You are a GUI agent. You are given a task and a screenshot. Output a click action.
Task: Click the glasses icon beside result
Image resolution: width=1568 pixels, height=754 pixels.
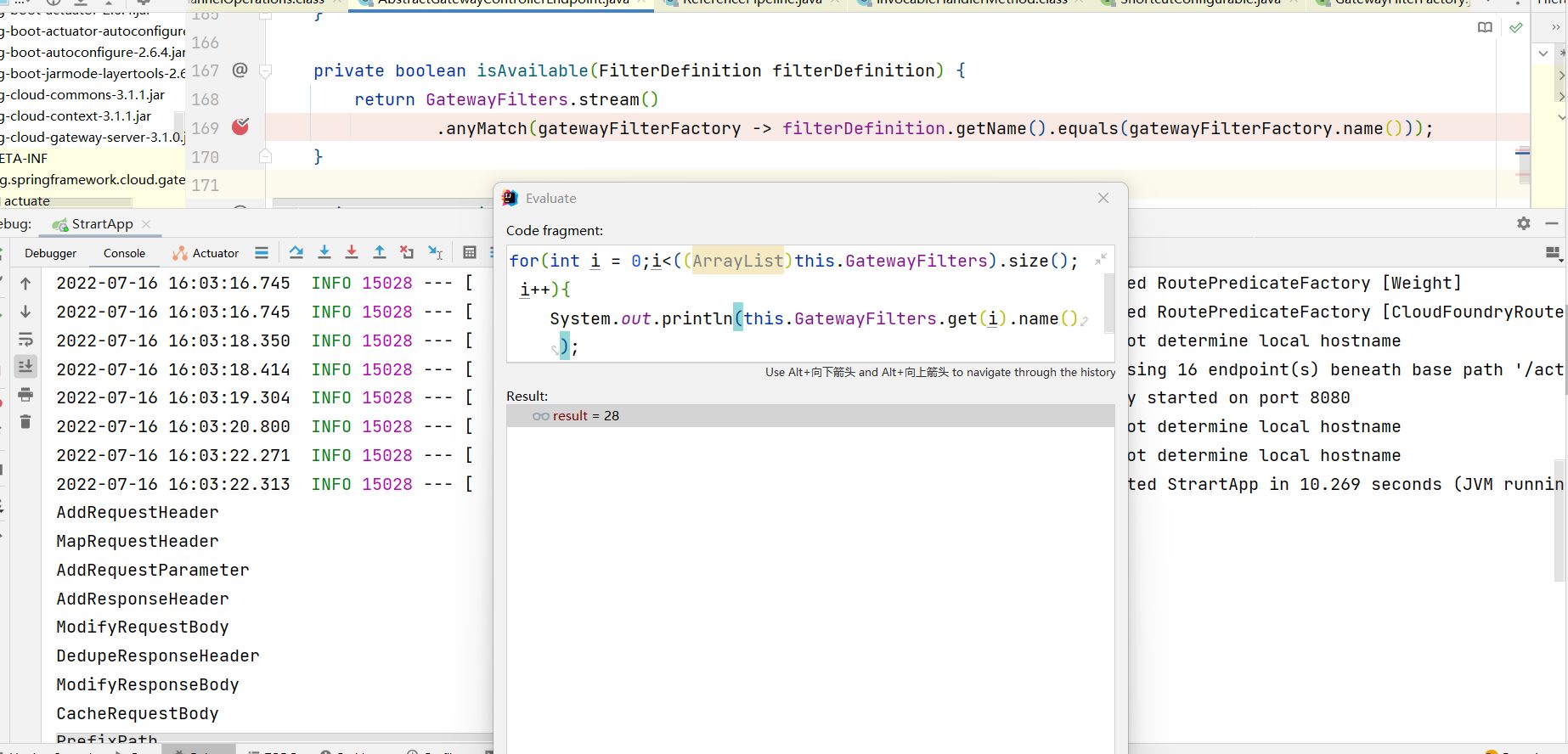point(541,416)
